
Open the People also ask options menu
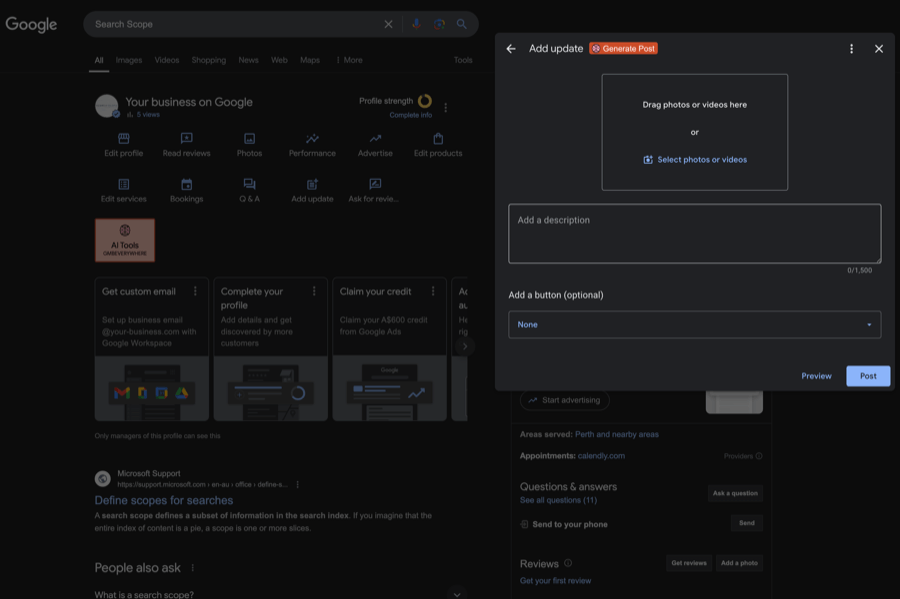click(193, 568)
